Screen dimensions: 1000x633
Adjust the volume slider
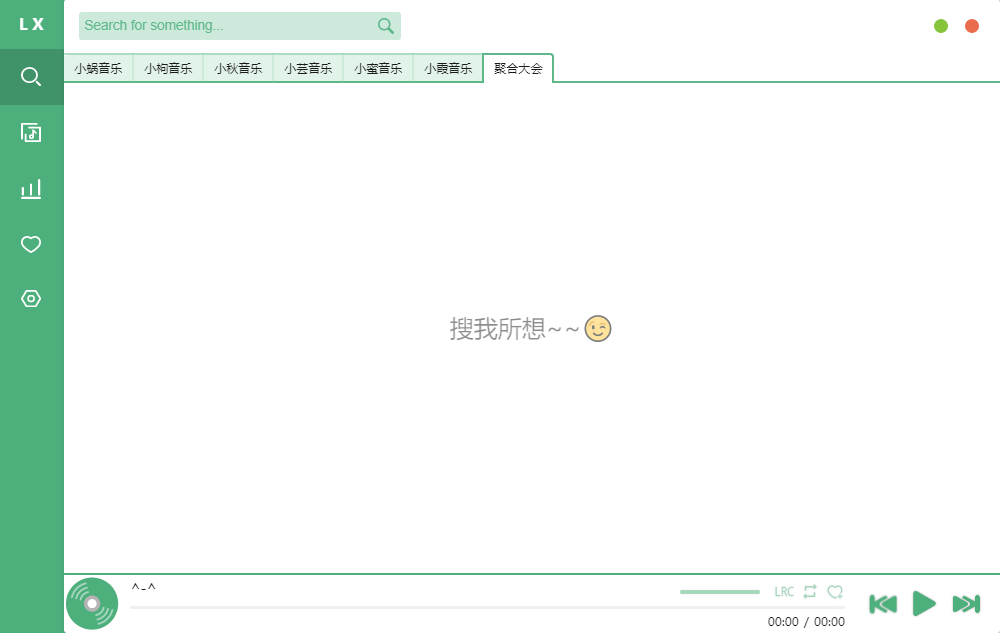(x=719, y=591)
